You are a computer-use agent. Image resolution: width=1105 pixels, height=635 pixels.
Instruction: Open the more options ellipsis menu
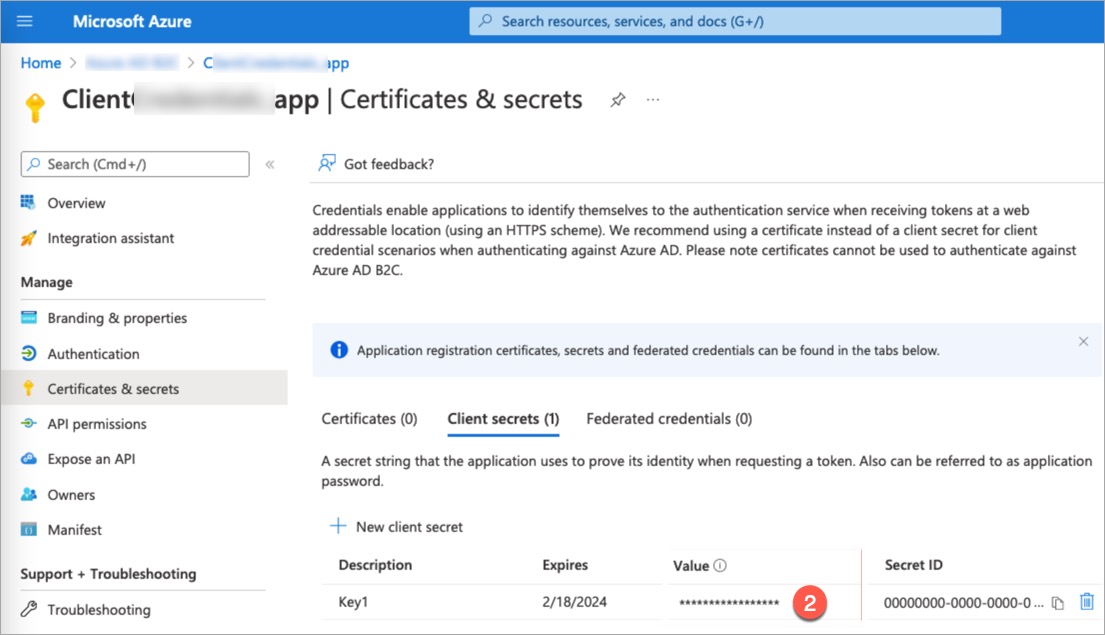(x=653, y=100)
